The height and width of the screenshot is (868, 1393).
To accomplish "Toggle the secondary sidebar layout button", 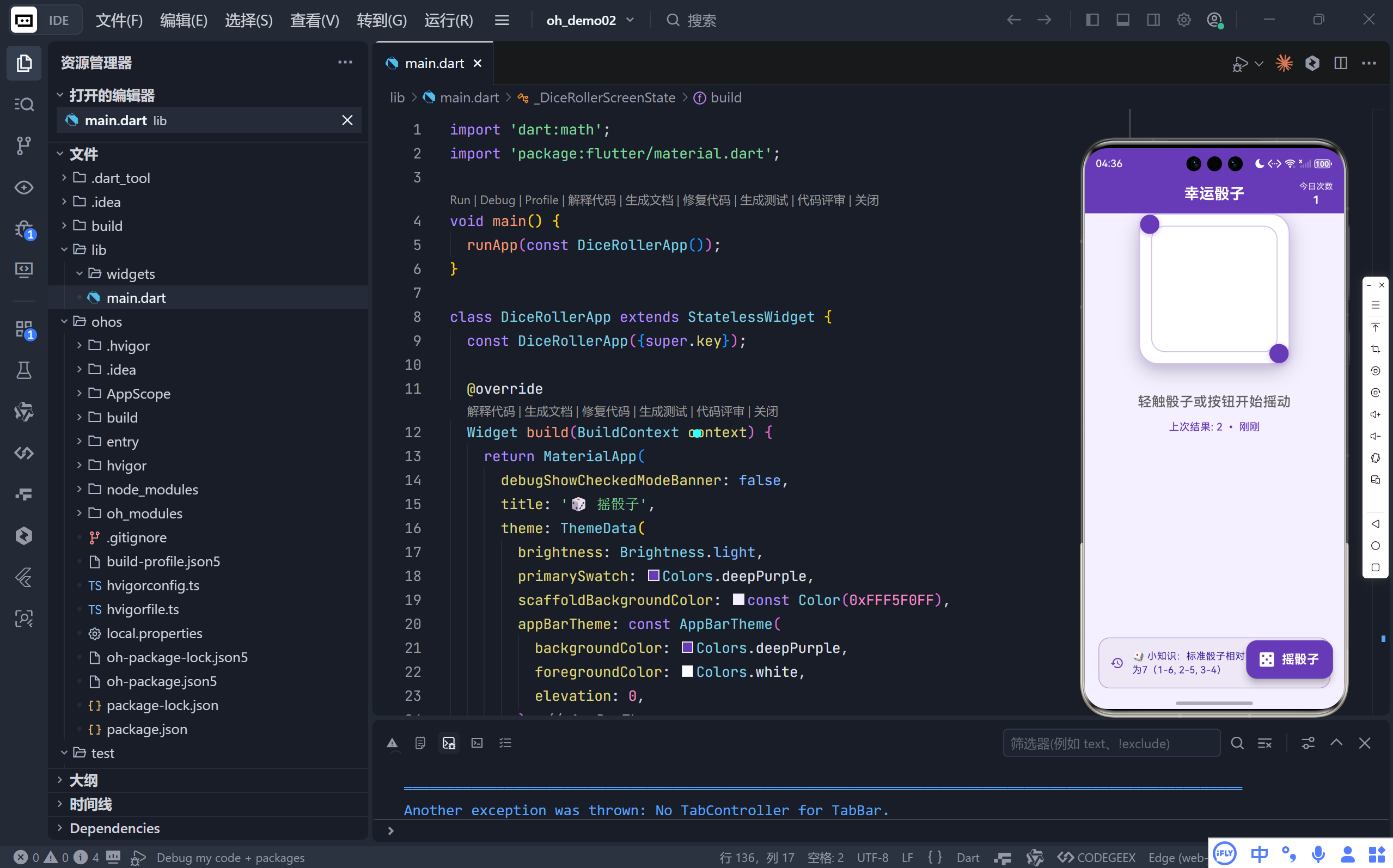I will [1152, 20].
